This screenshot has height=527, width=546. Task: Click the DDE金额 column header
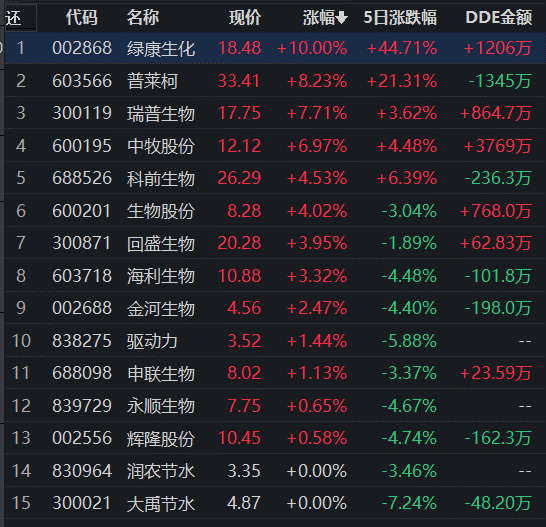pyautogui.click(x=499, y=17)
